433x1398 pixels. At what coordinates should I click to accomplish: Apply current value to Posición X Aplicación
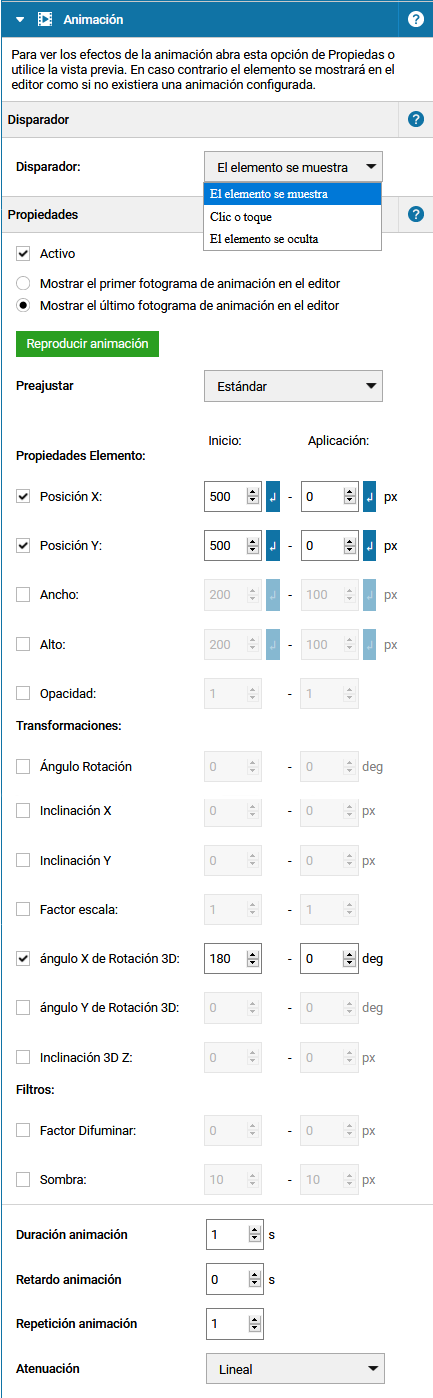coord(370,495)
